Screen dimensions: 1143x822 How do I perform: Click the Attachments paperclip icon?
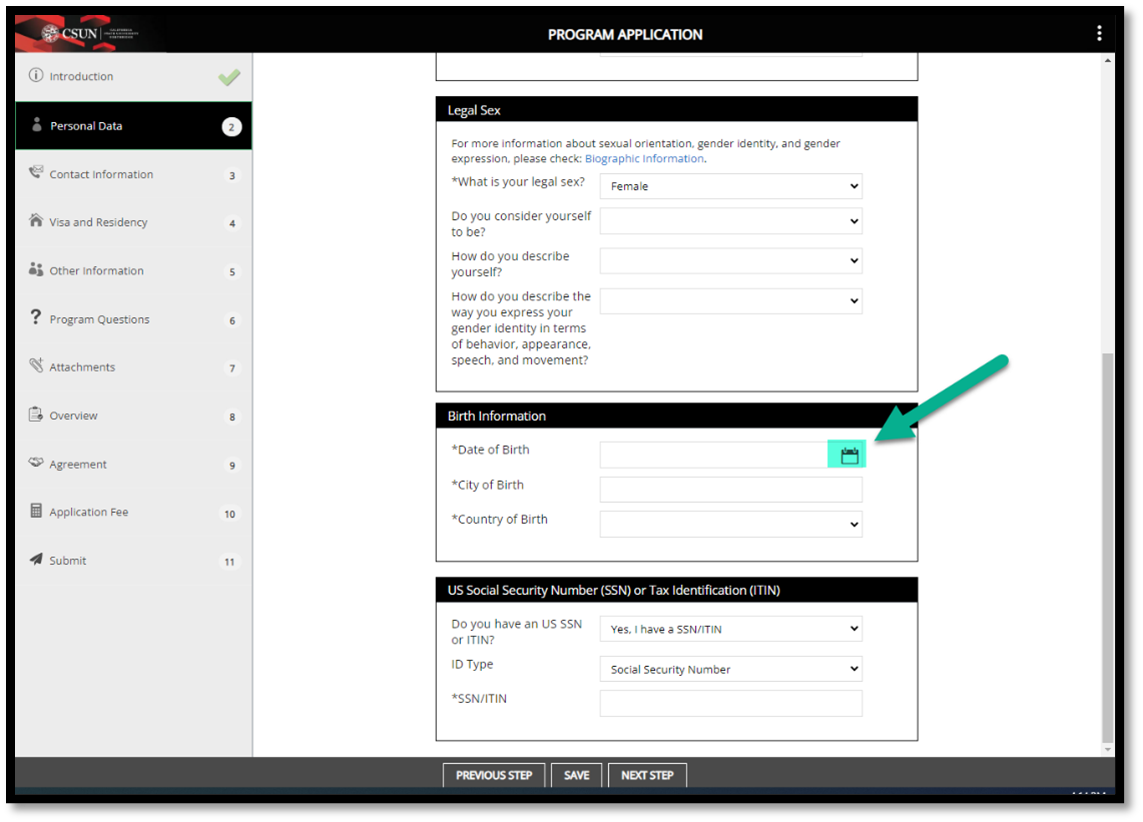tap(36, 366)
